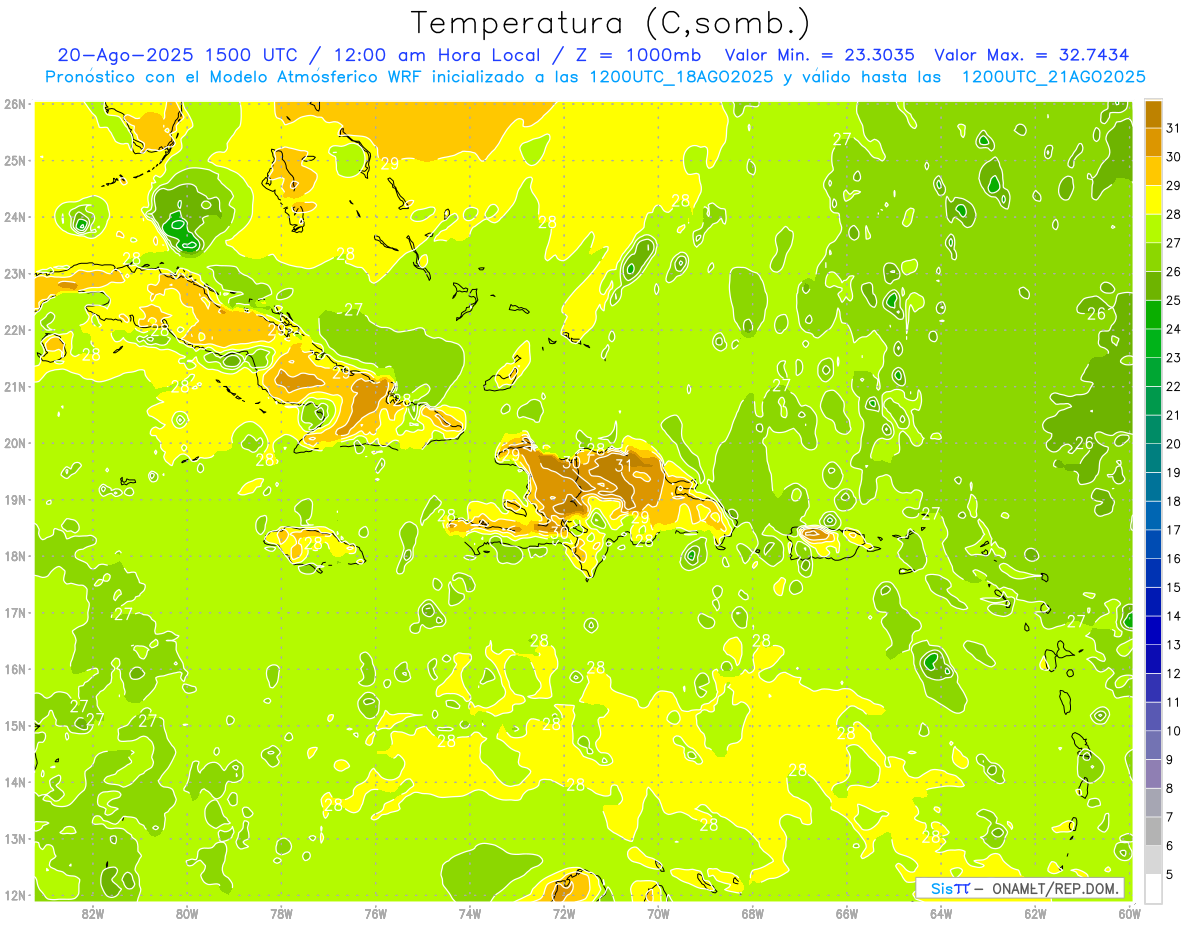The height and width of the screenshot is (927, 1200).
Task: Click the 82W longitude axis label
Action: [93, 913]
